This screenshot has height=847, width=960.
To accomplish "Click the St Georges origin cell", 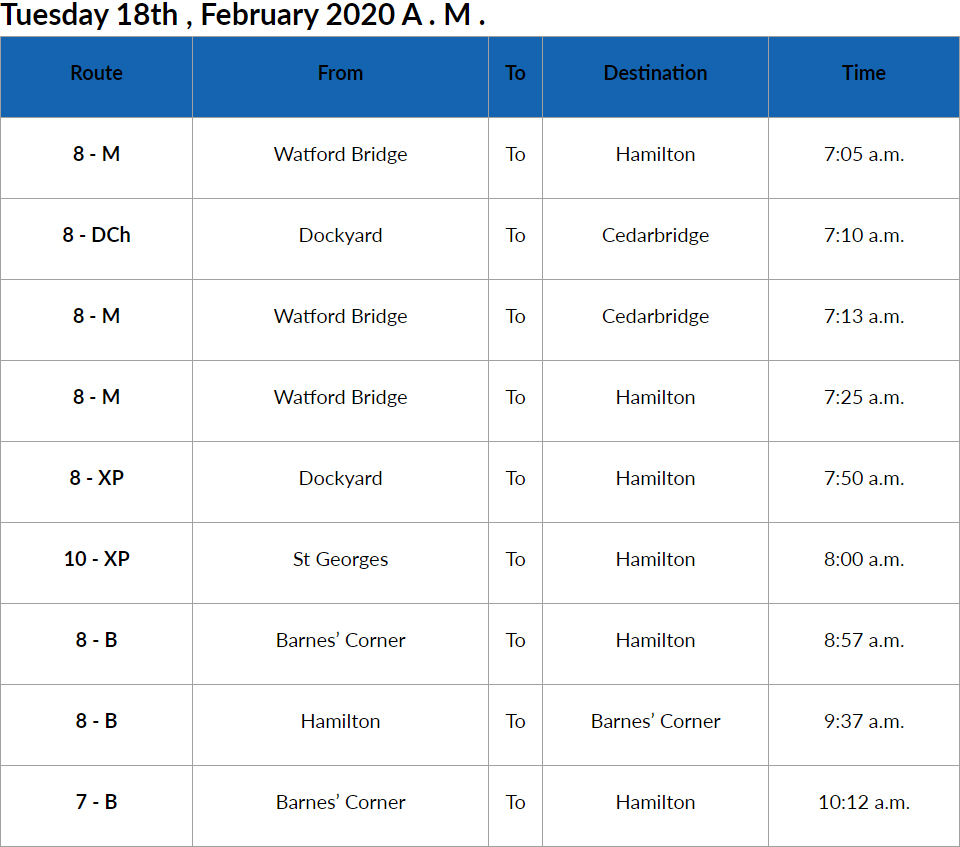I will coord(340,559).
